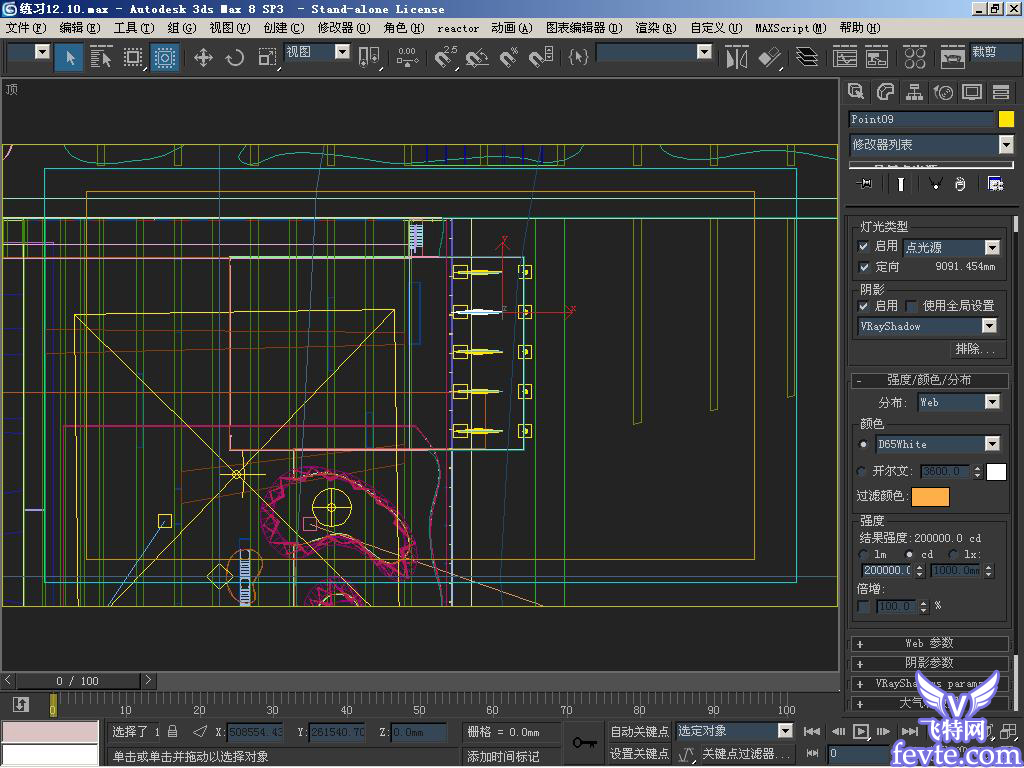
Task: Open the Select by Name dialog icon
Action: click(x=100, y=57)
